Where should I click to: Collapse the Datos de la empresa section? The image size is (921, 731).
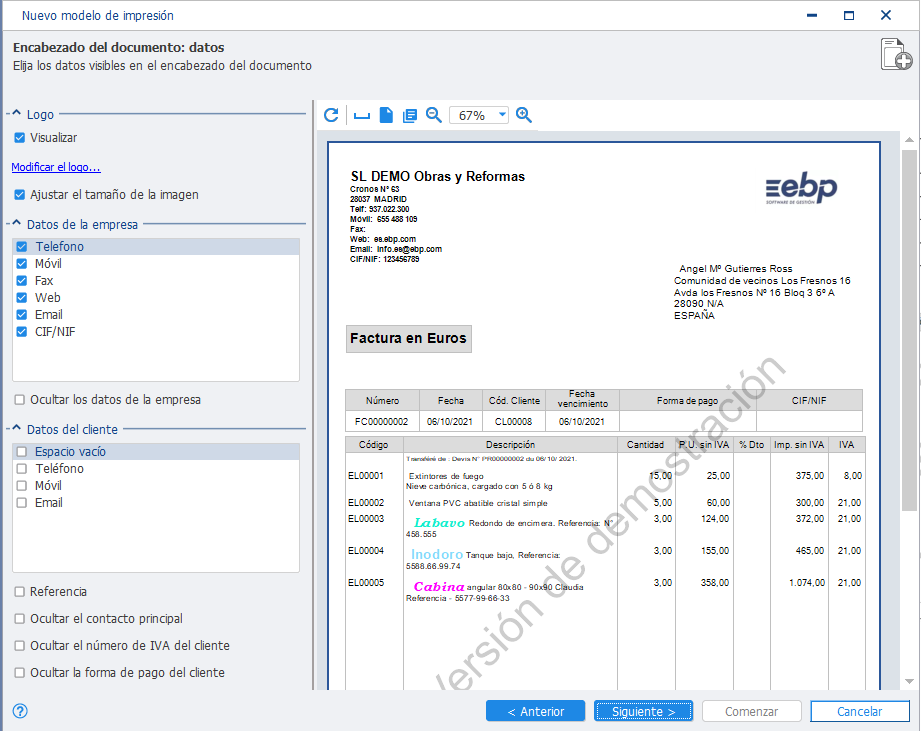point(16,224)
